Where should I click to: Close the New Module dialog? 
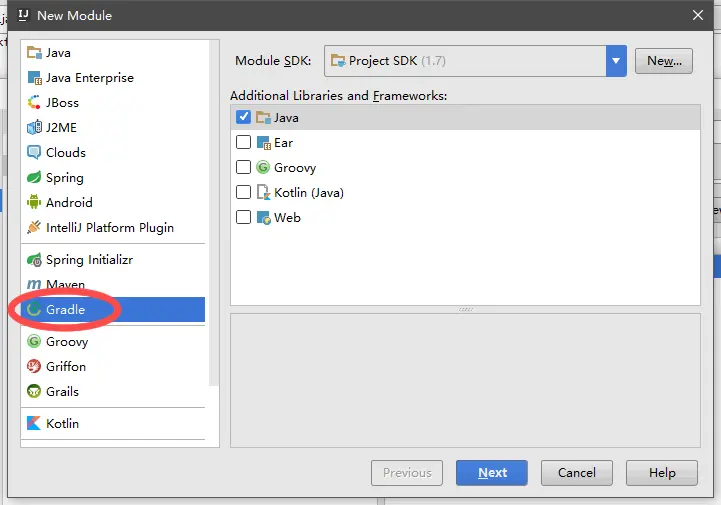click(x=698, y=15)
